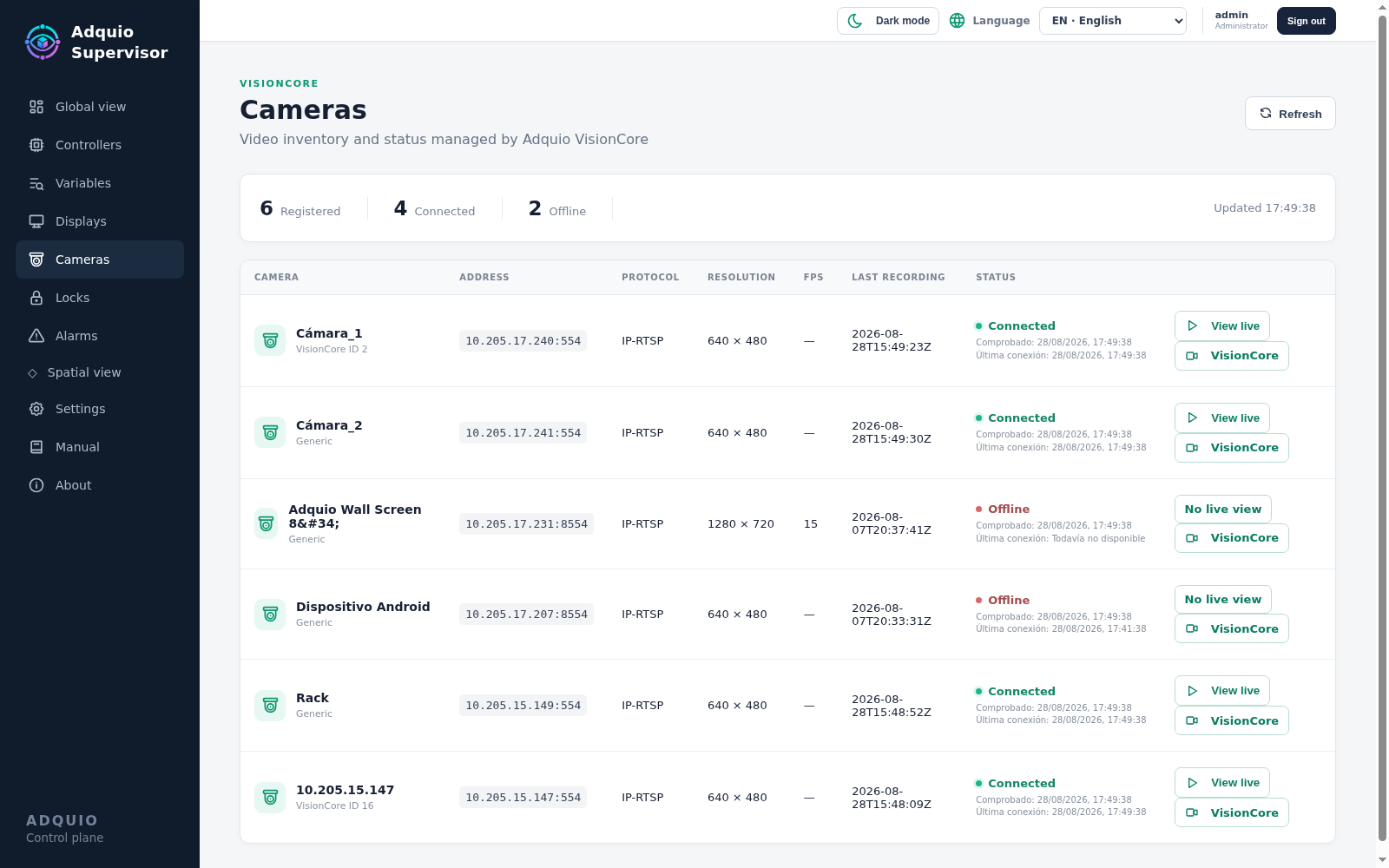1389x868 pixels.
Task: Open Spatial view
Action: (x=100, y=372)
